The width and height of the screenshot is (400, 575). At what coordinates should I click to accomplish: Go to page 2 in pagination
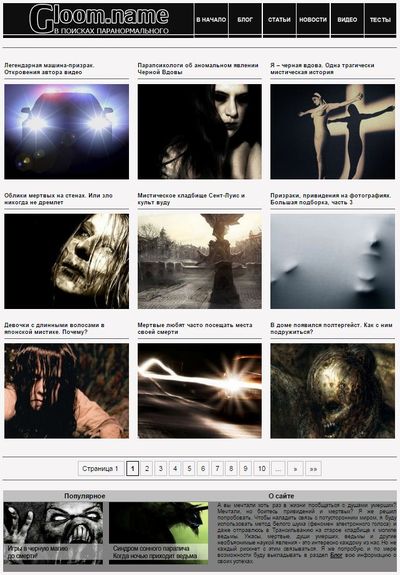(x=147, y=469)
